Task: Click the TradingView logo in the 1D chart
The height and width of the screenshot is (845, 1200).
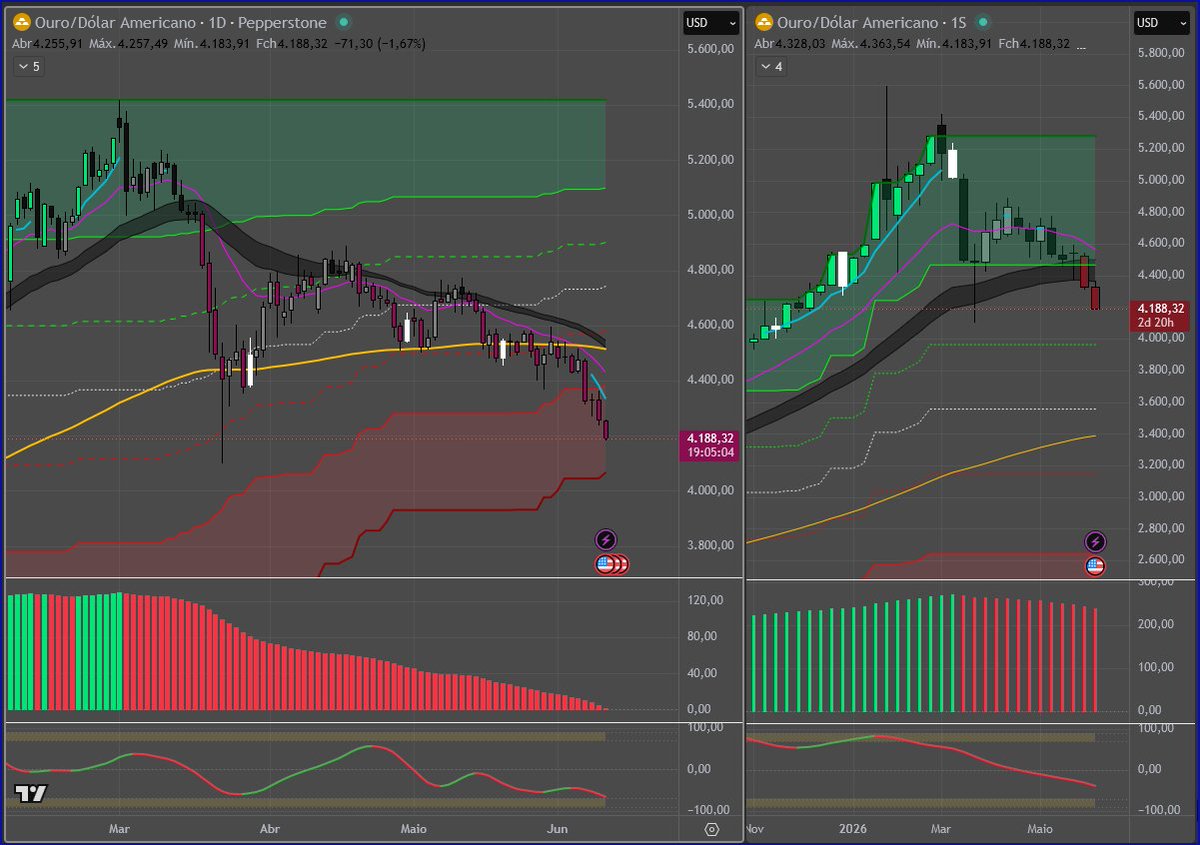Action: (x=30, y=794)
